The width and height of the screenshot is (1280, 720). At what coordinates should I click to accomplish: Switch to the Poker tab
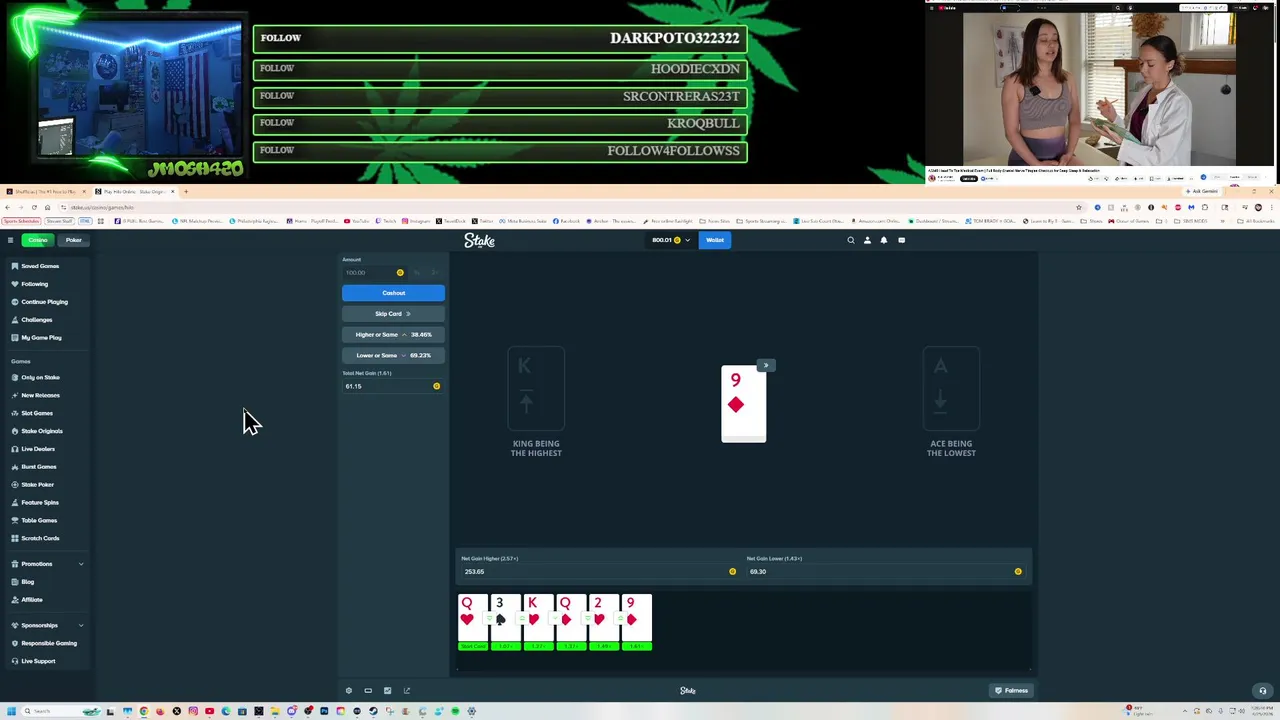click(x=74, y=240)
